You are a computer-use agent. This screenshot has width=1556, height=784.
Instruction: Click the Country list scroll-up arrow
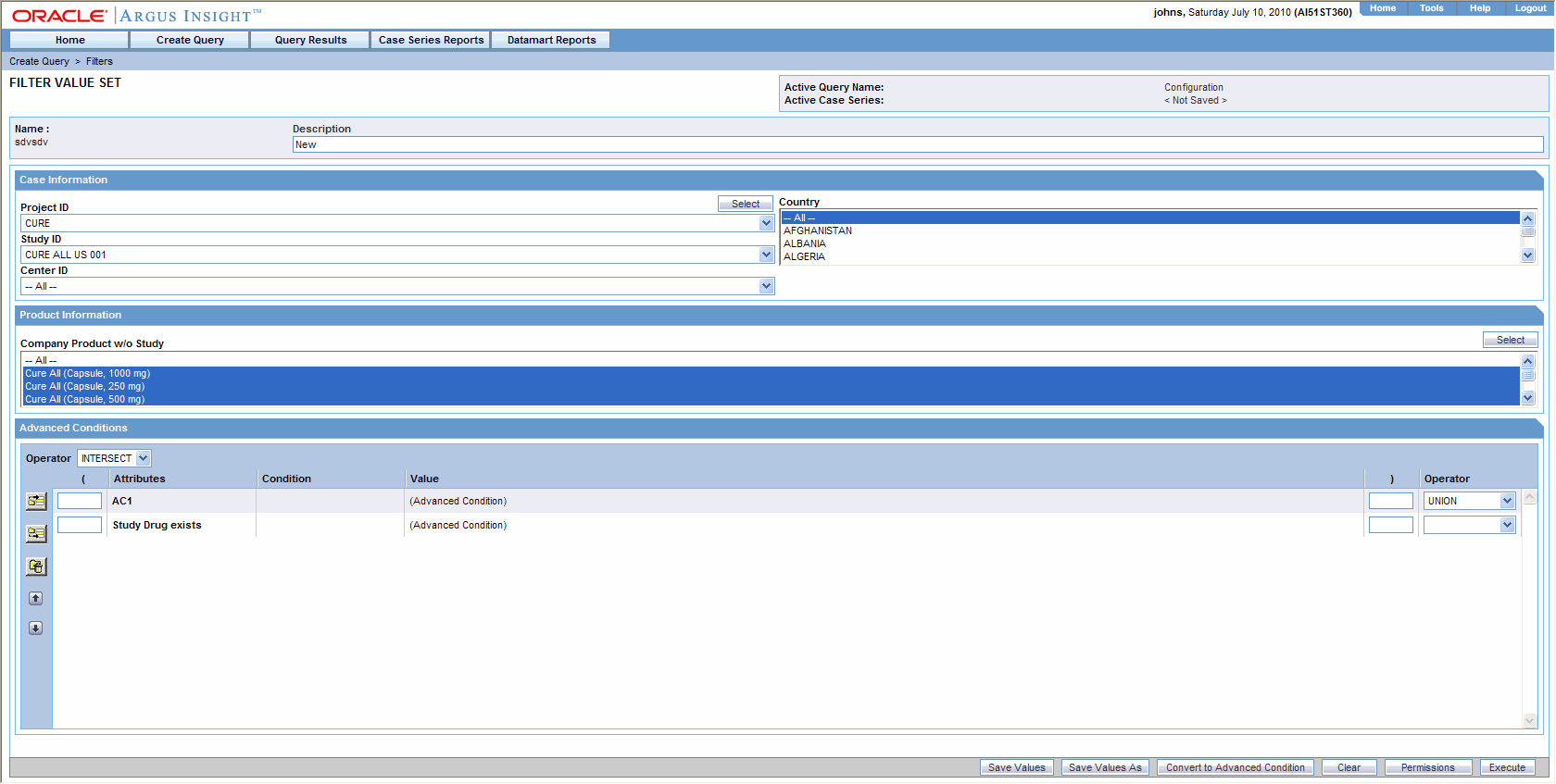click(1528, 218)
